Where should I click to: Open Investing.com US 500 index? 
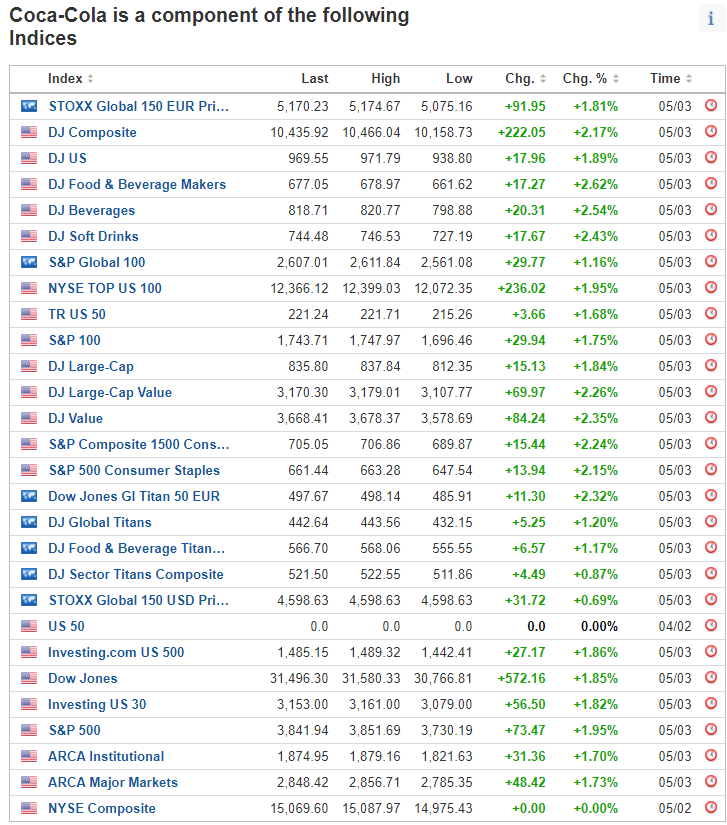pos(116,652)
